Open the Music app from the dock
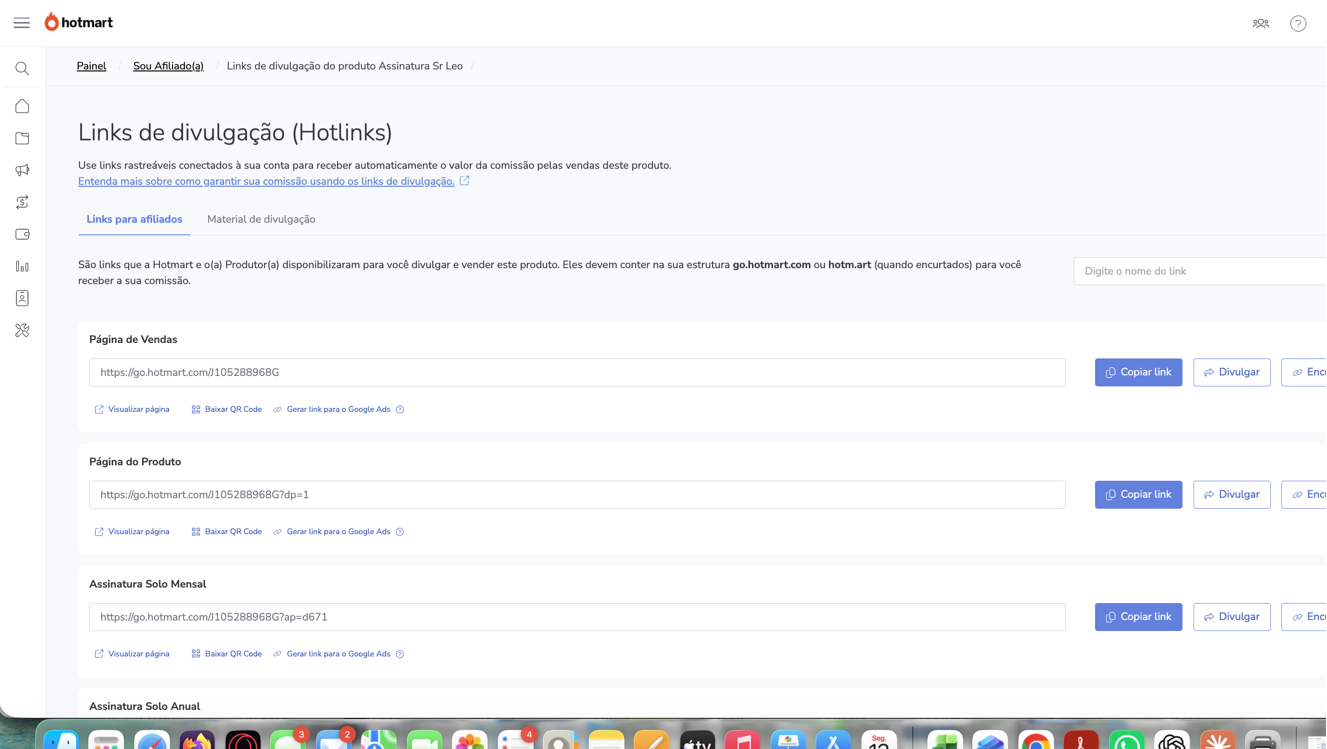Image resolution: width=1327 pixels, height=749 pixels. 743,741
